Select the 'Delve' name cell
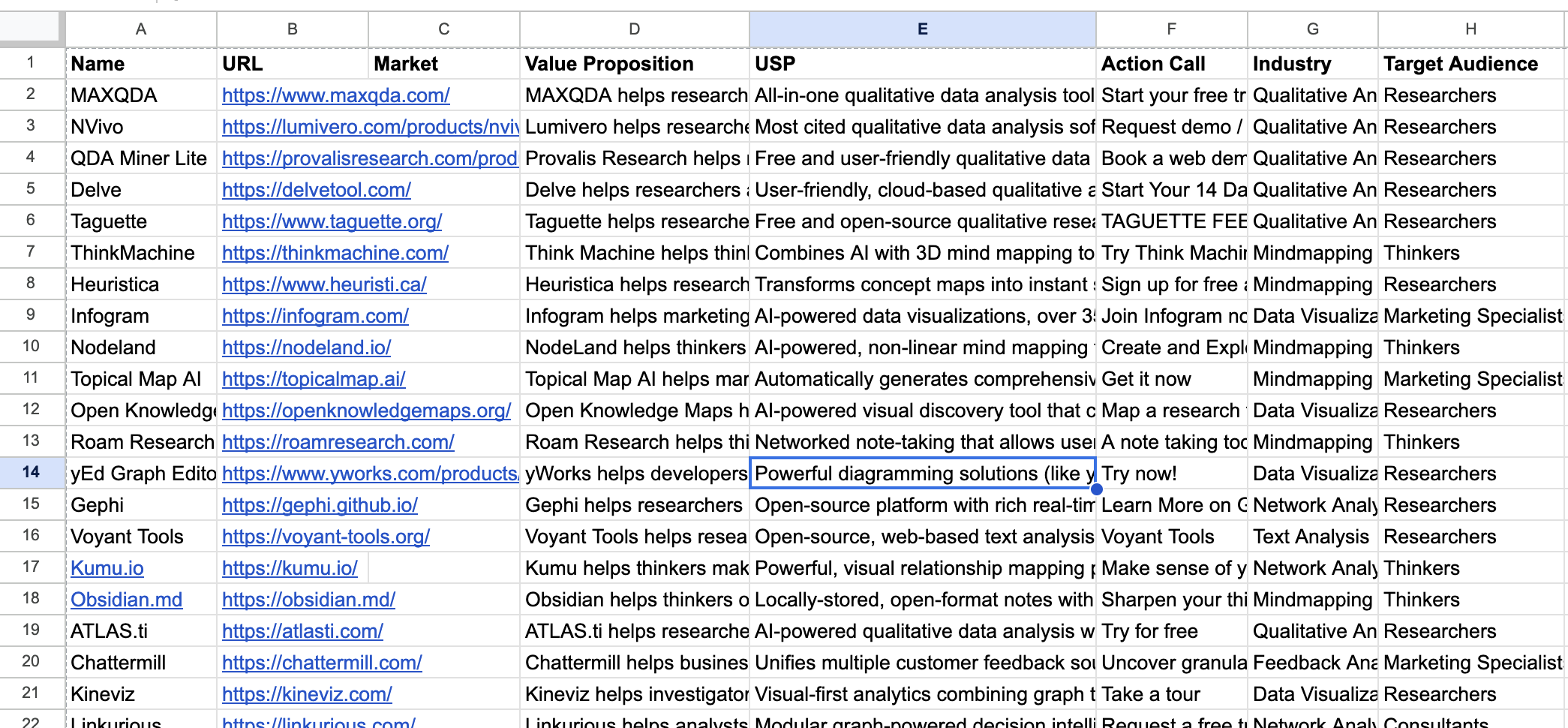 141,190
